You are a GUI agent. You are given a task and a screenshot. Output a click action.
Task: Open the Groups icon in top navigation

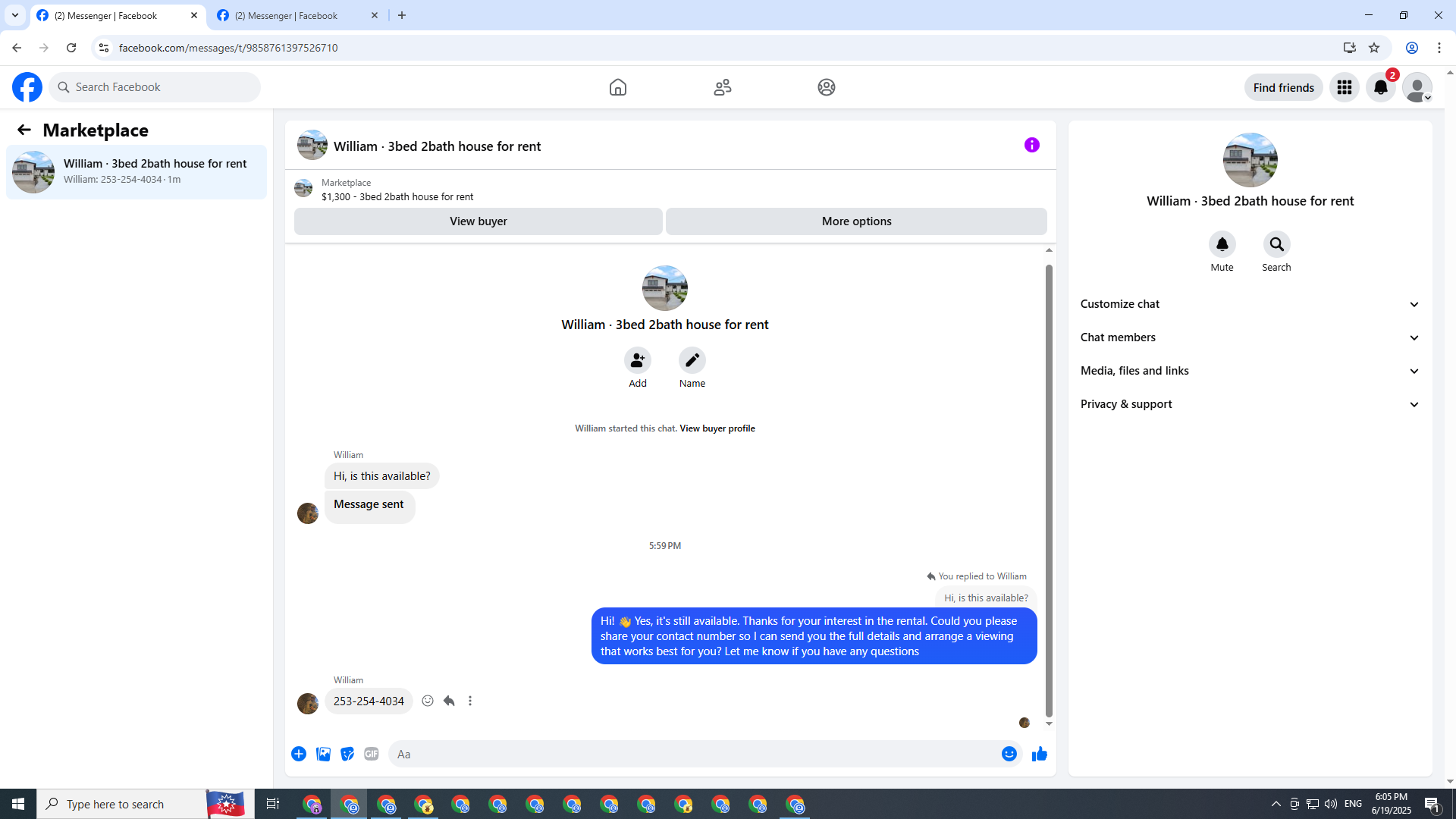coord(827,87)
